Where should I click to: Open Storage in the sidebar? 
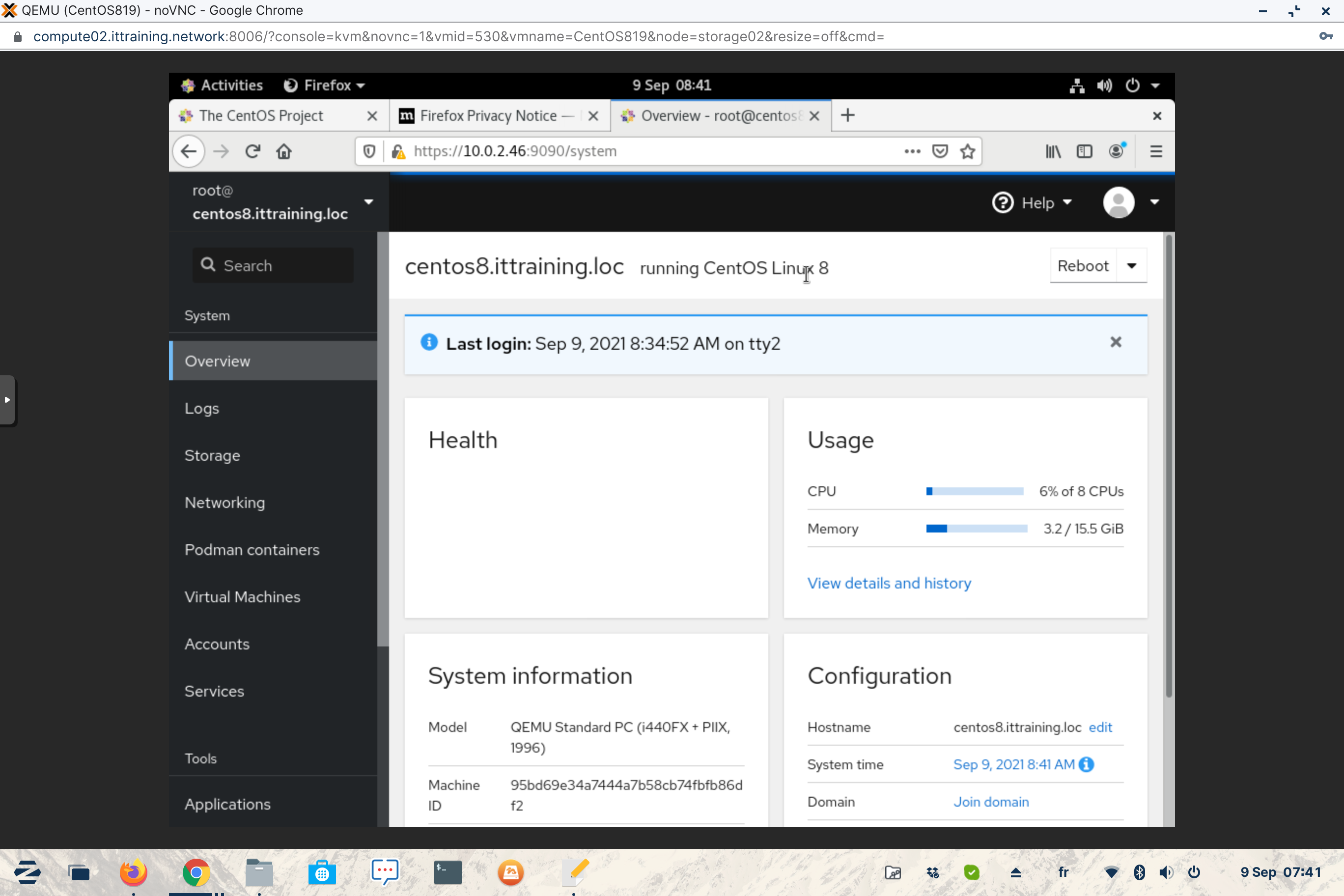tap(212, 455)
